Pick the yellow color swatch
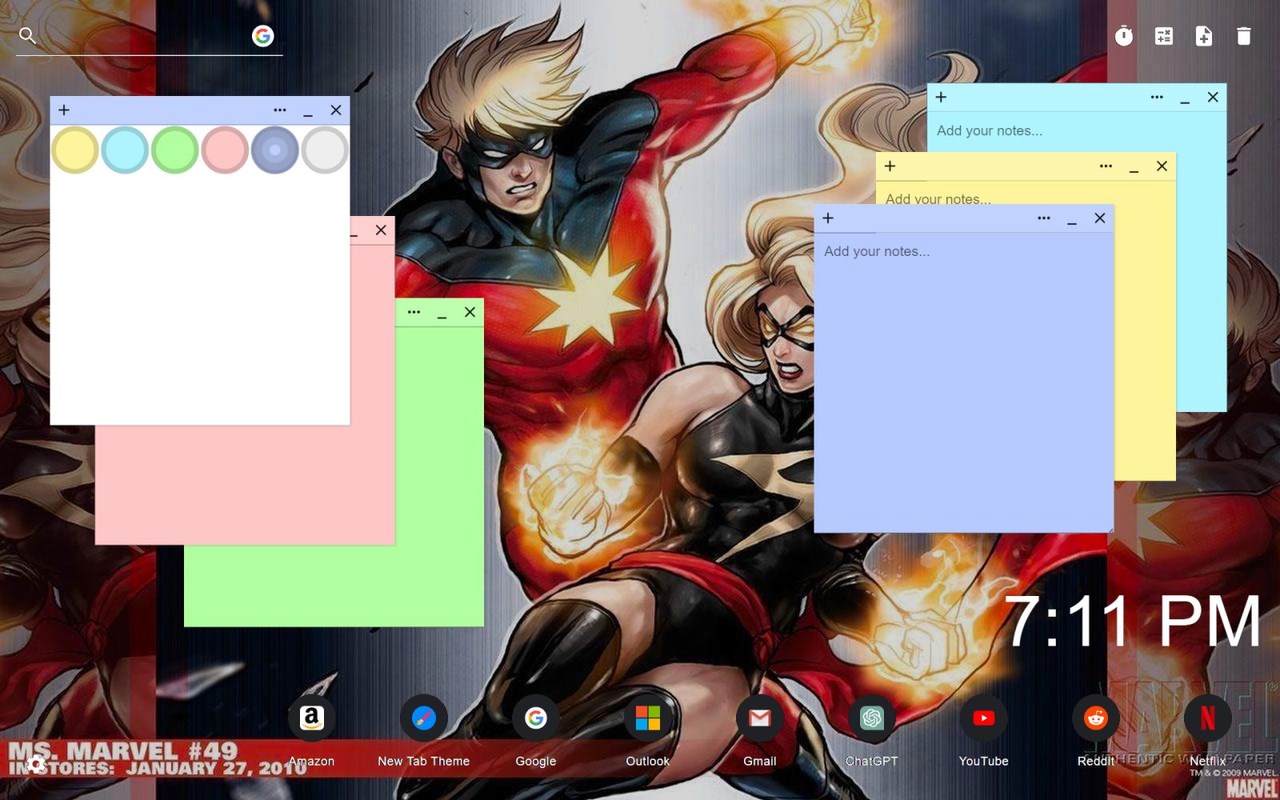This screenshot has height=800, width=1280. tap(75, 150)
